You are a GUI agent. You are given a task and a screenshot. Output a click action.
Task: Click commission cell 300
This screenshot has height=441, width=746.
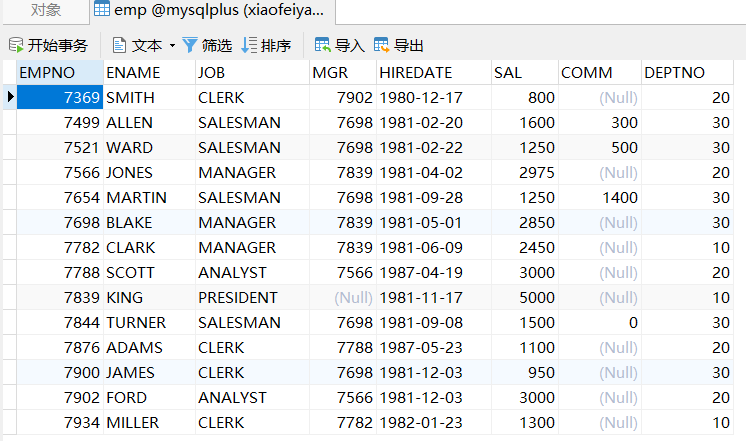600,122
